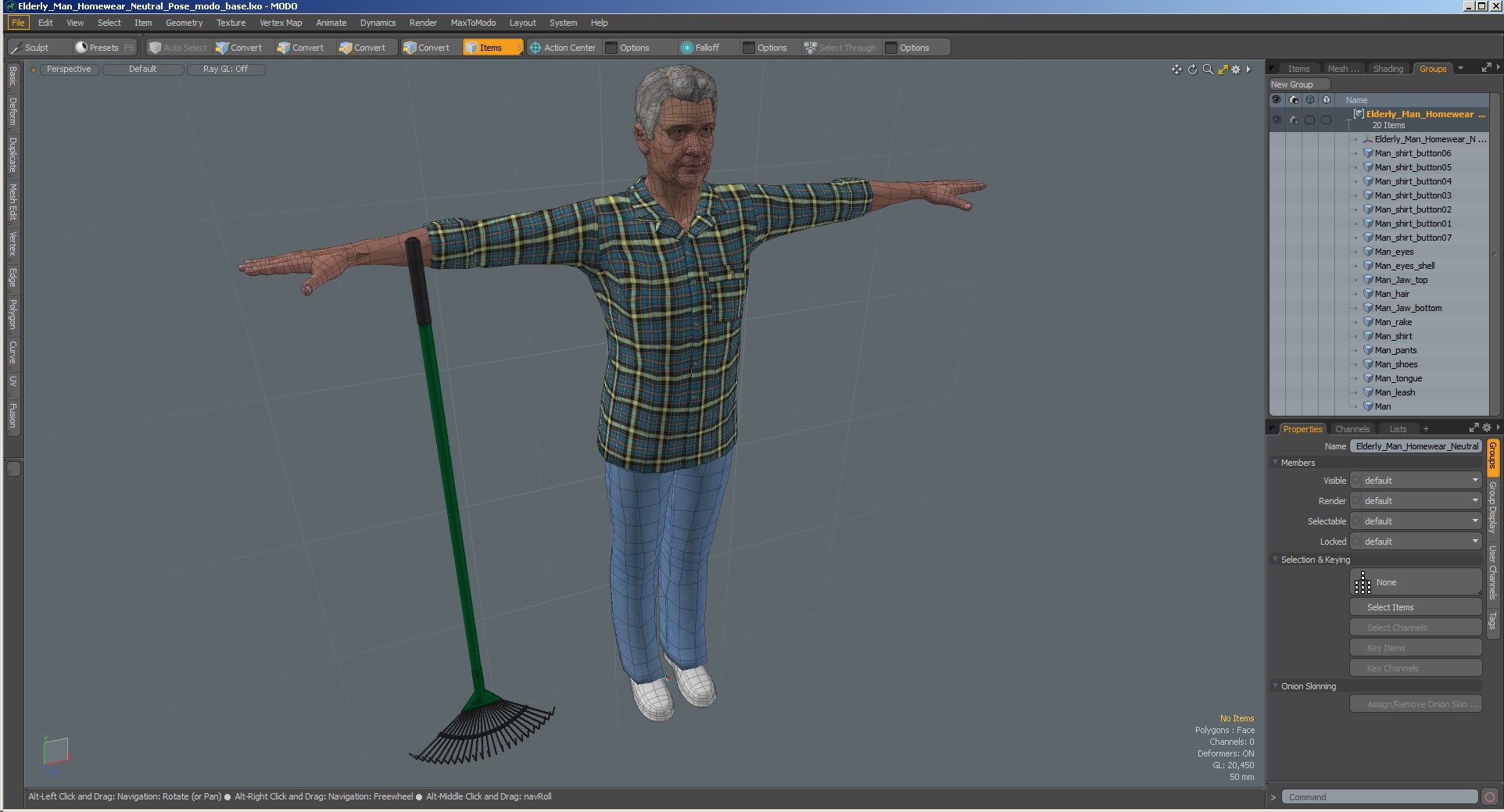Click the yellow viewport maximize icon
The height and width of the screenshot is (812, 1504).
click(1223, 70)
